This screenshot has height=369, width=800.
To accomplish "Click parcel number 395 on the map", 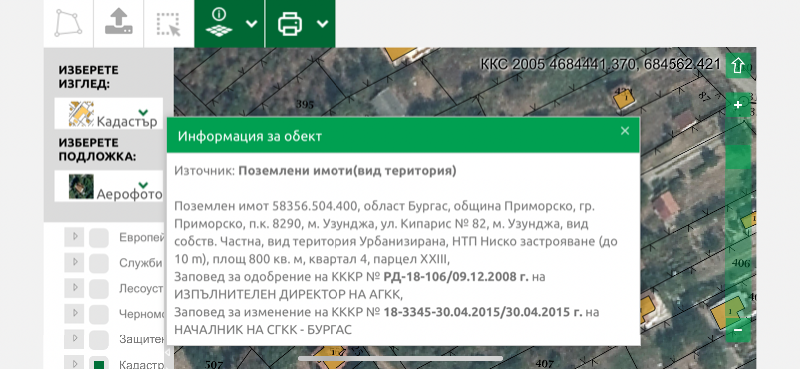I will click(x=305, y=104).
